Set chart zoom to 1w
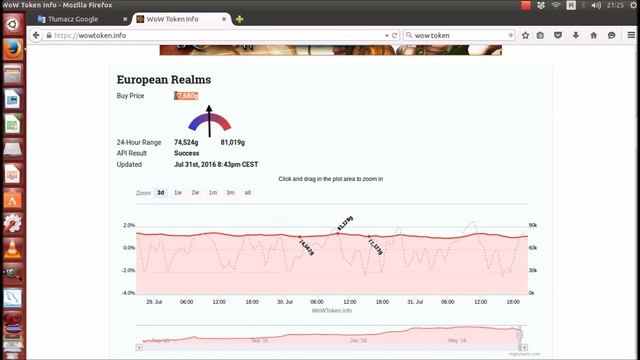The image size is (640, 360). tap(178, 193)
